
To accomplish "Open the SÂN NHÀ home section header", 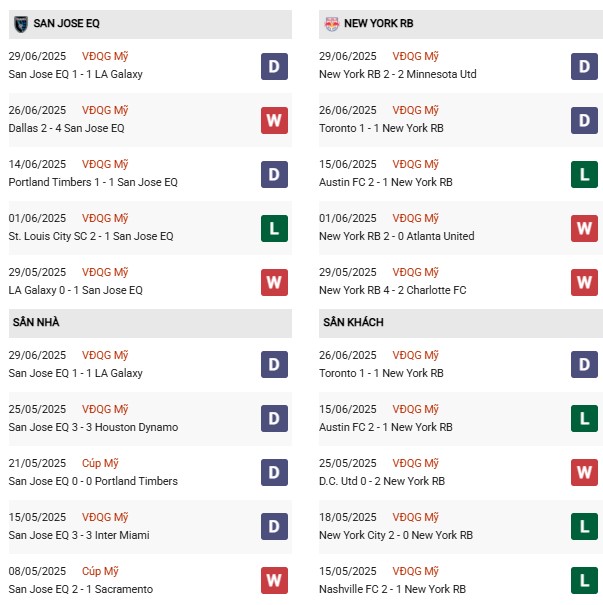I will click(36, 322).
